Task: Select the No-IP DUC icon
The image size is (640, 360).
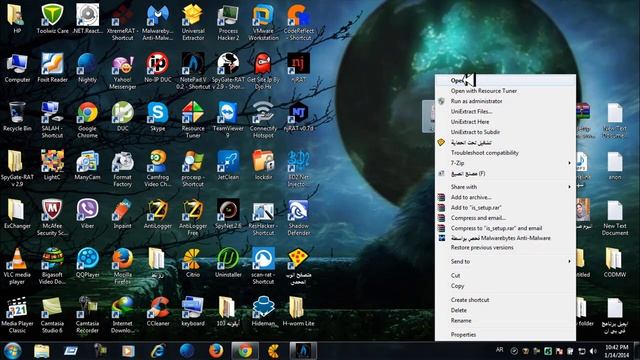Action: [x=158, y=68]
